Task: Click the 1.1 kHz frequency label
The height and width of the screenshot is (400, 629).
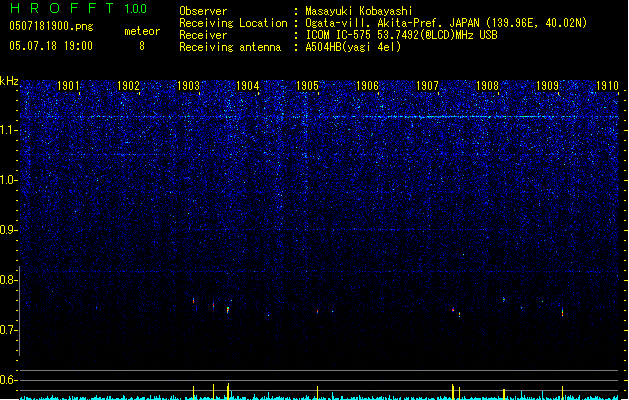Action: click(x=8, y=130)
